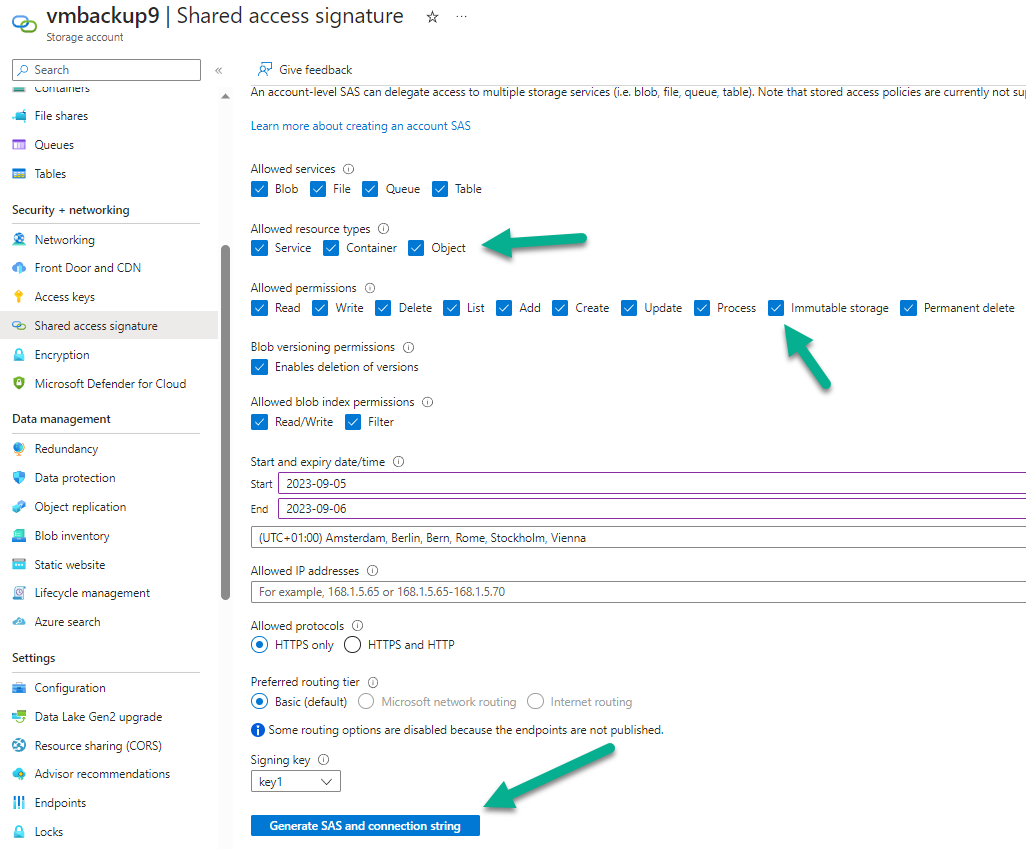Click the Configuration icon in Settings
The height and width of the screenshot is (849, 1026).
tap(19, 688)
